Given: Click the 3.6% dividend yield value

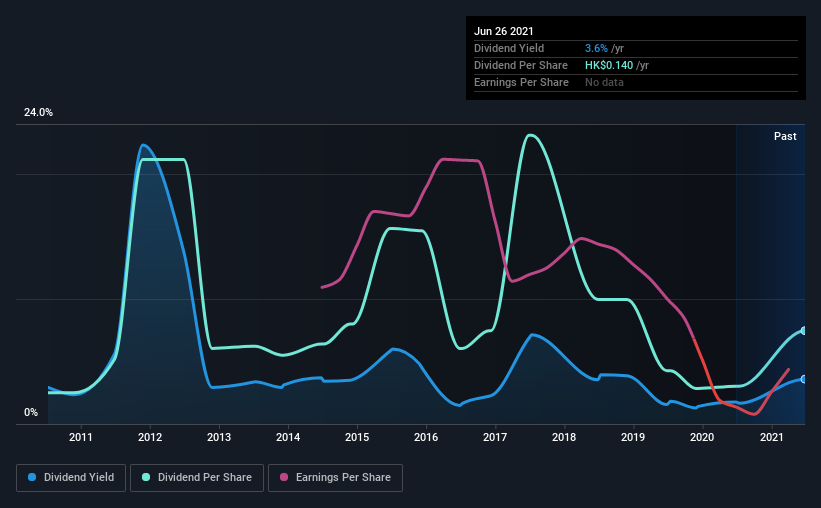Looking at the screenshot, I should 596,48.
